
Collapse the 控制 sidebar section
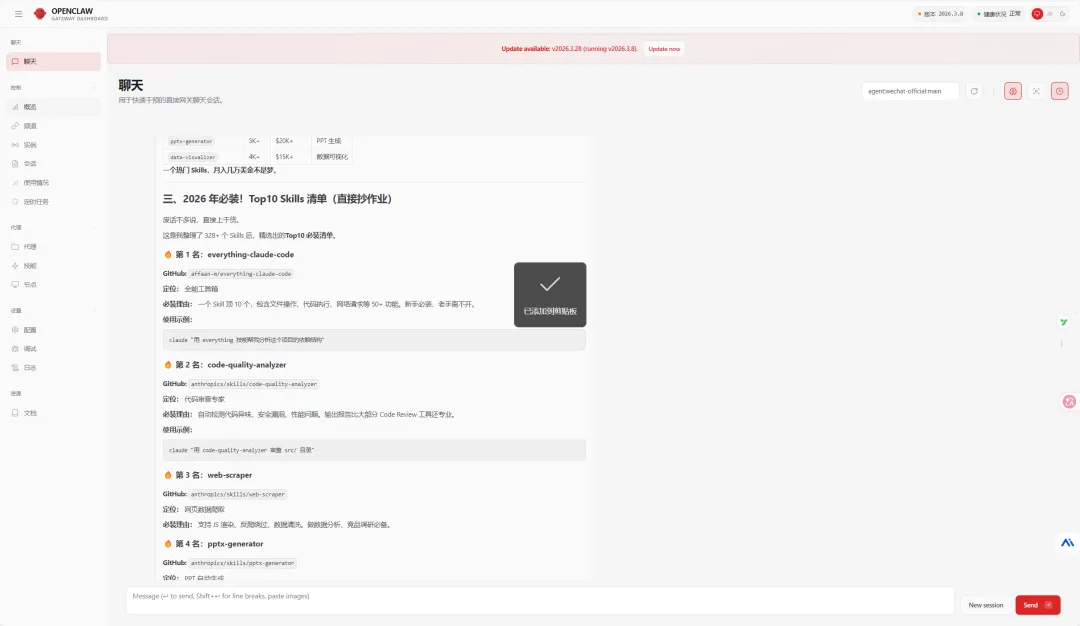54,87
